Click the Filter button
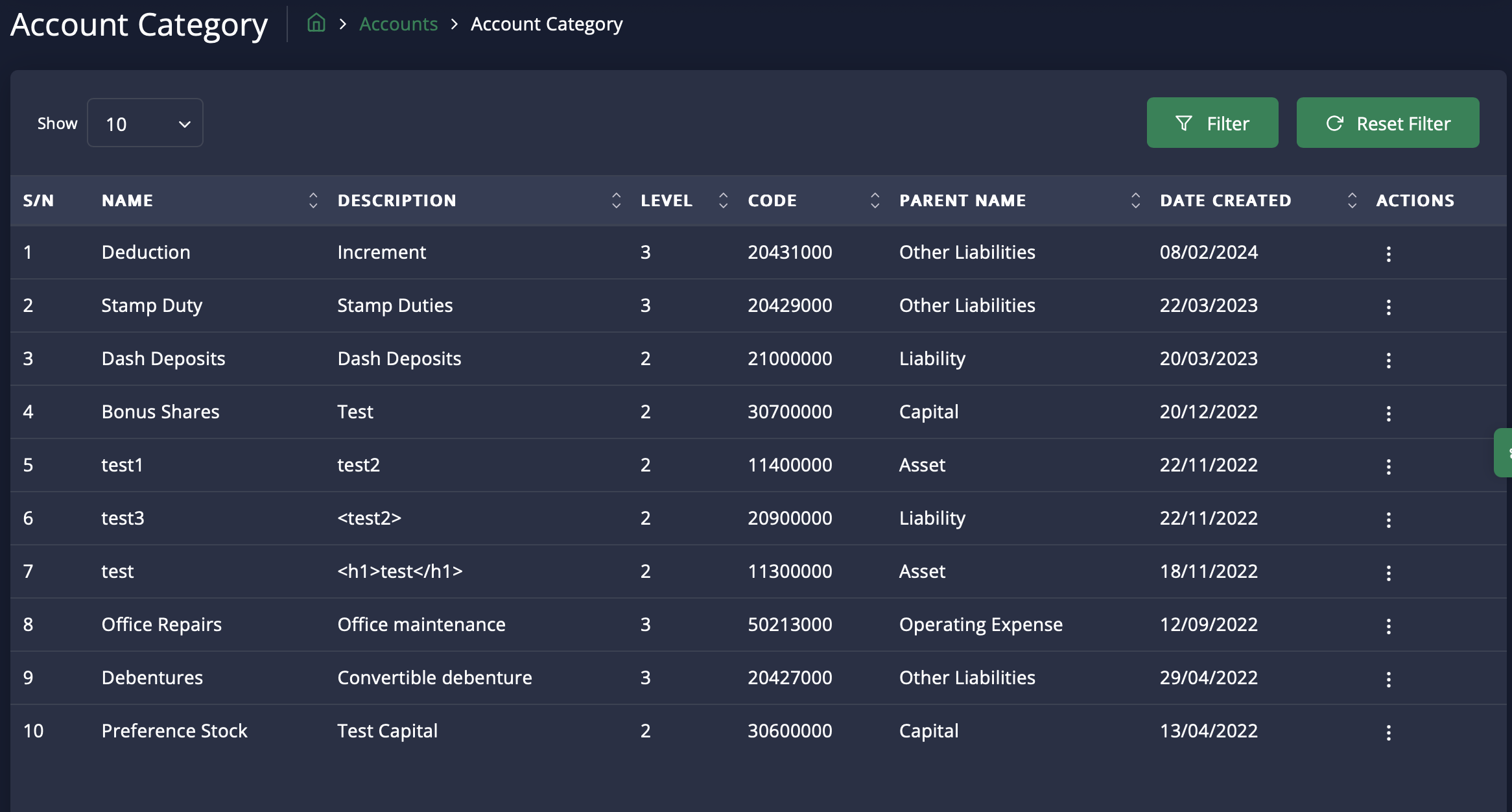The height and width of the screenshot is (812, 1512). [1212, 123]
